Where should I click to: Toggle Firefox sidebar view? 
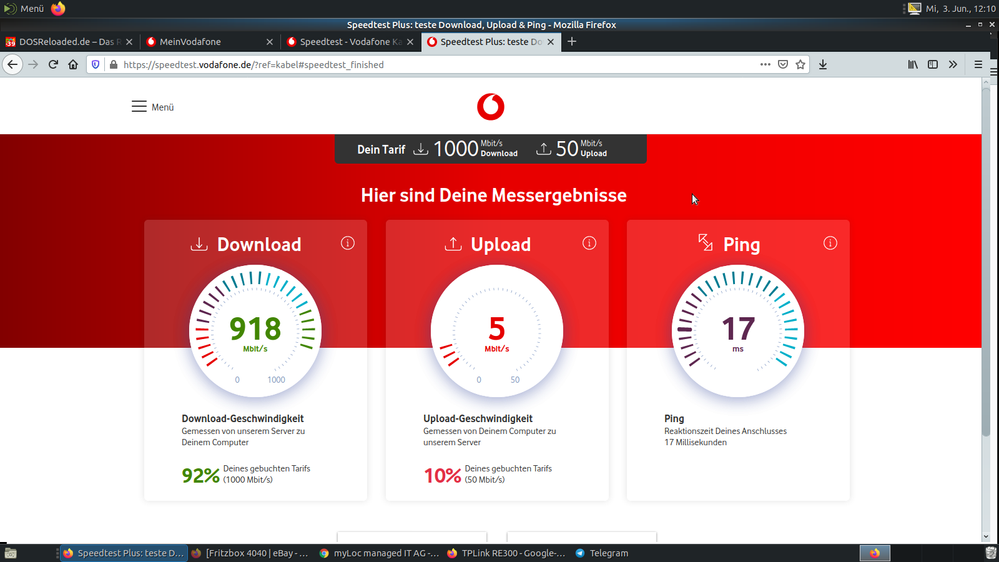[x=933, y=64]
